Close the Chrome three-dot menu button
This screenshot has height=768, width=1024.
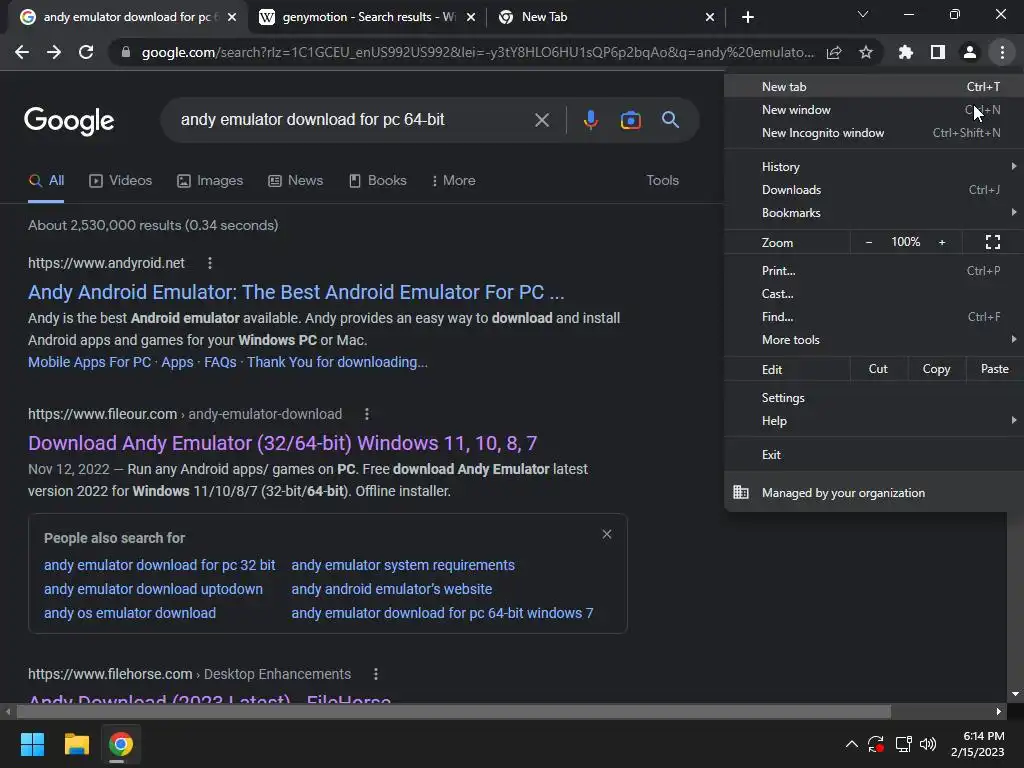1002,52
